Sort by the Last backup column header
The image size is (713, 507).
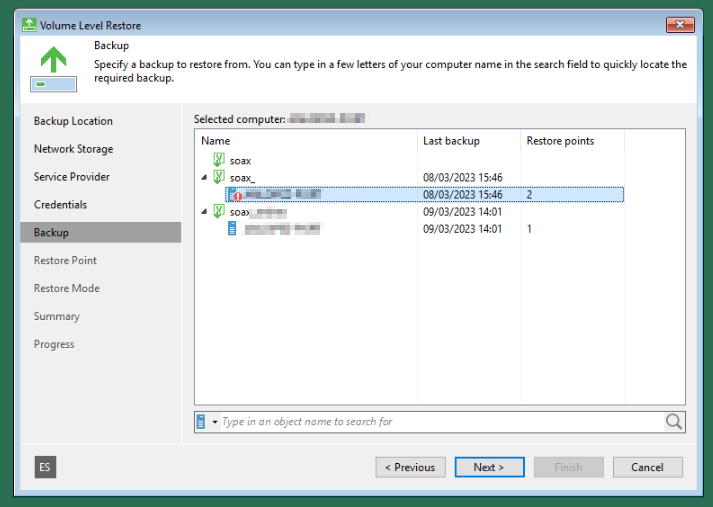[x=451, y=141]
